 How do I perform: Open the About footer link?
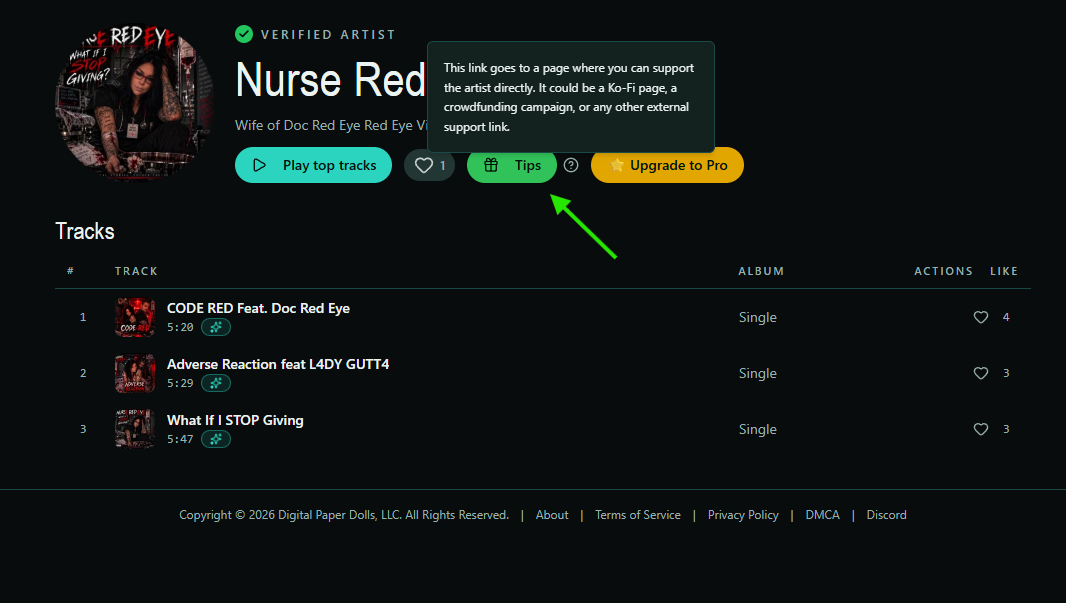pos(552,515)
